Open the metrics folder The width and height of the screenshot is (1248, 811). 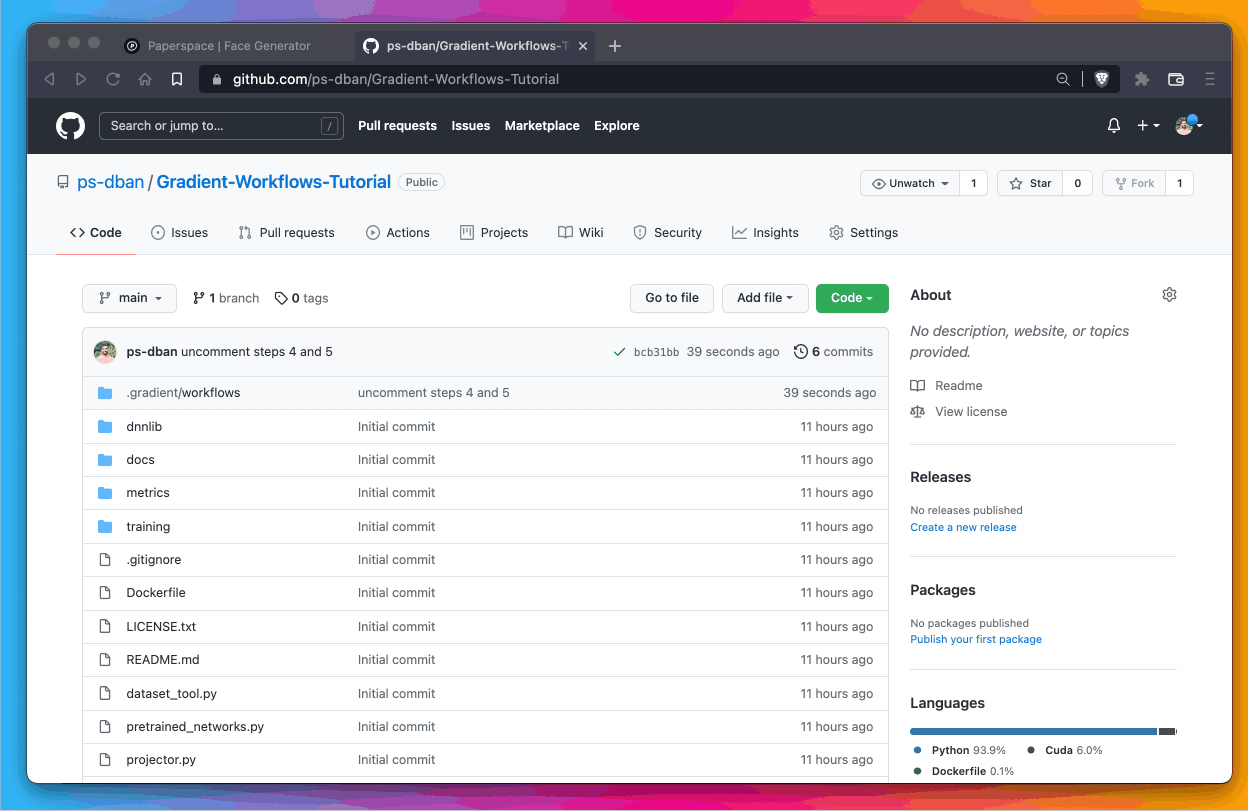[148, 493]
